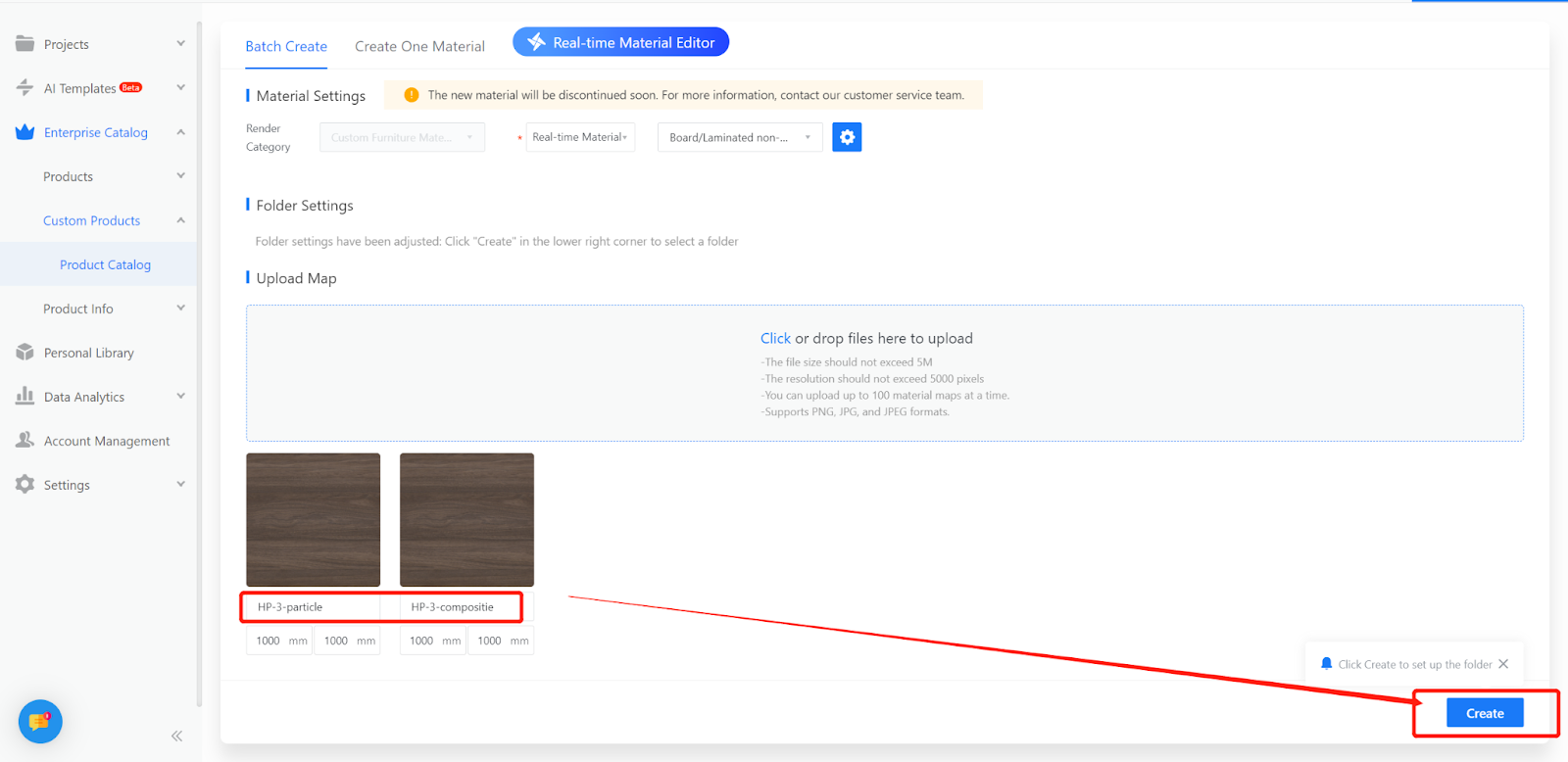Expand the Products submenu
Image resolution: width=1568 pixels, height=762 pixels.
(x=180, y=176)
